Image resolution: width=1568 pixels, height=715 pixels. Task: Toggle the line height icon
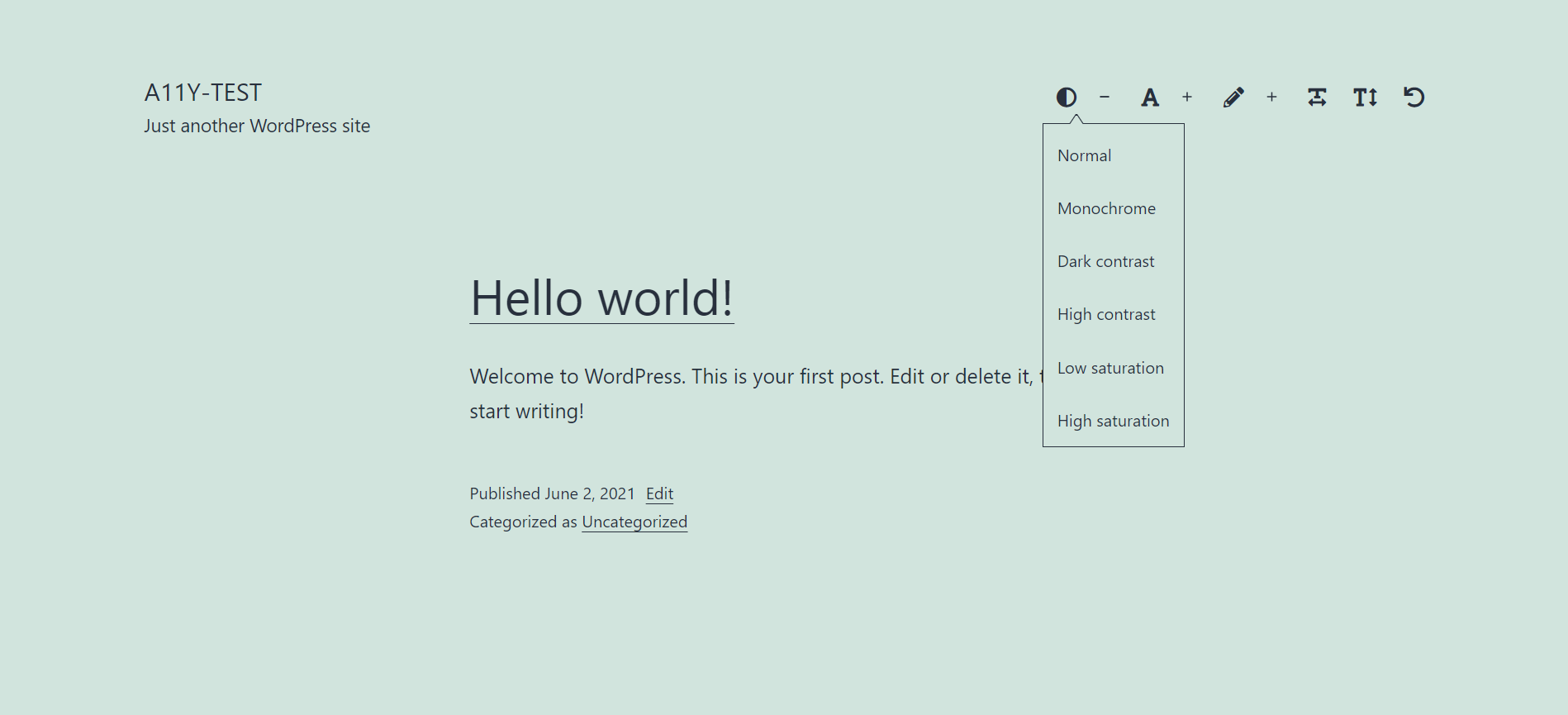coord(1366,98)
